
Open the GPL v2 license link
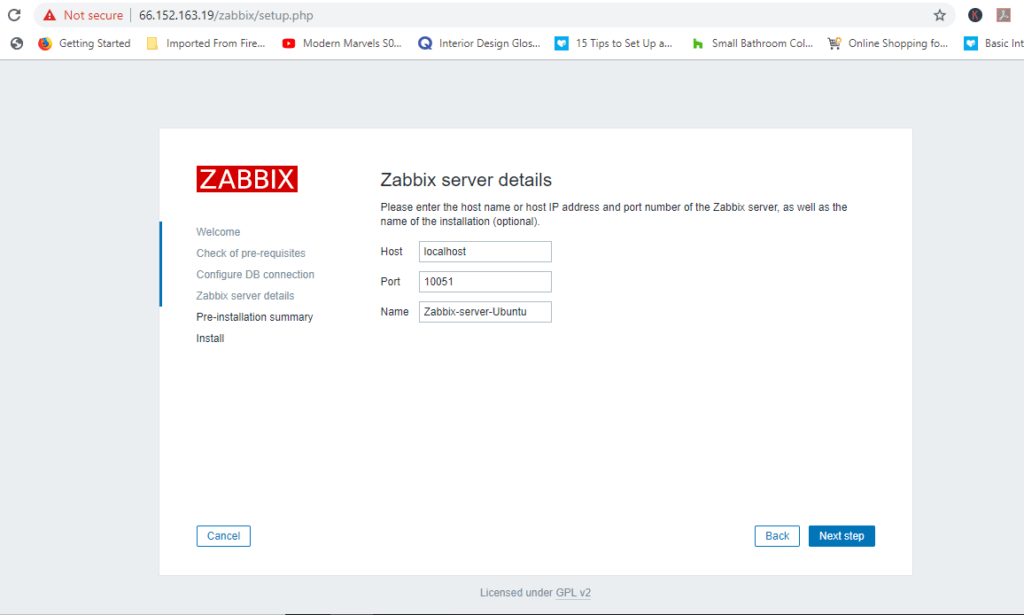coord(571,592)
